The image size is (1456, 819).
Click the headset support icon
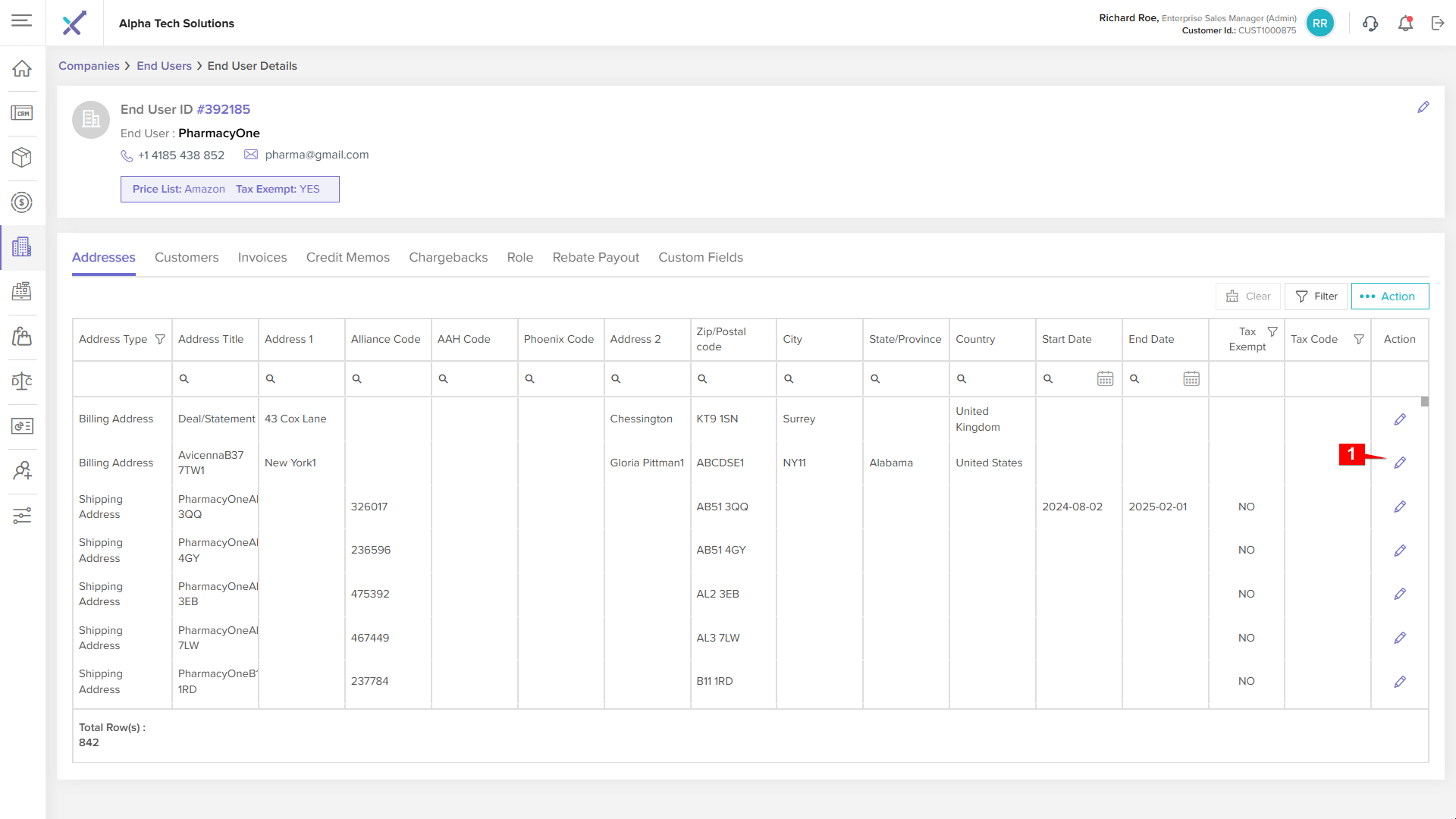(1370, 24)
